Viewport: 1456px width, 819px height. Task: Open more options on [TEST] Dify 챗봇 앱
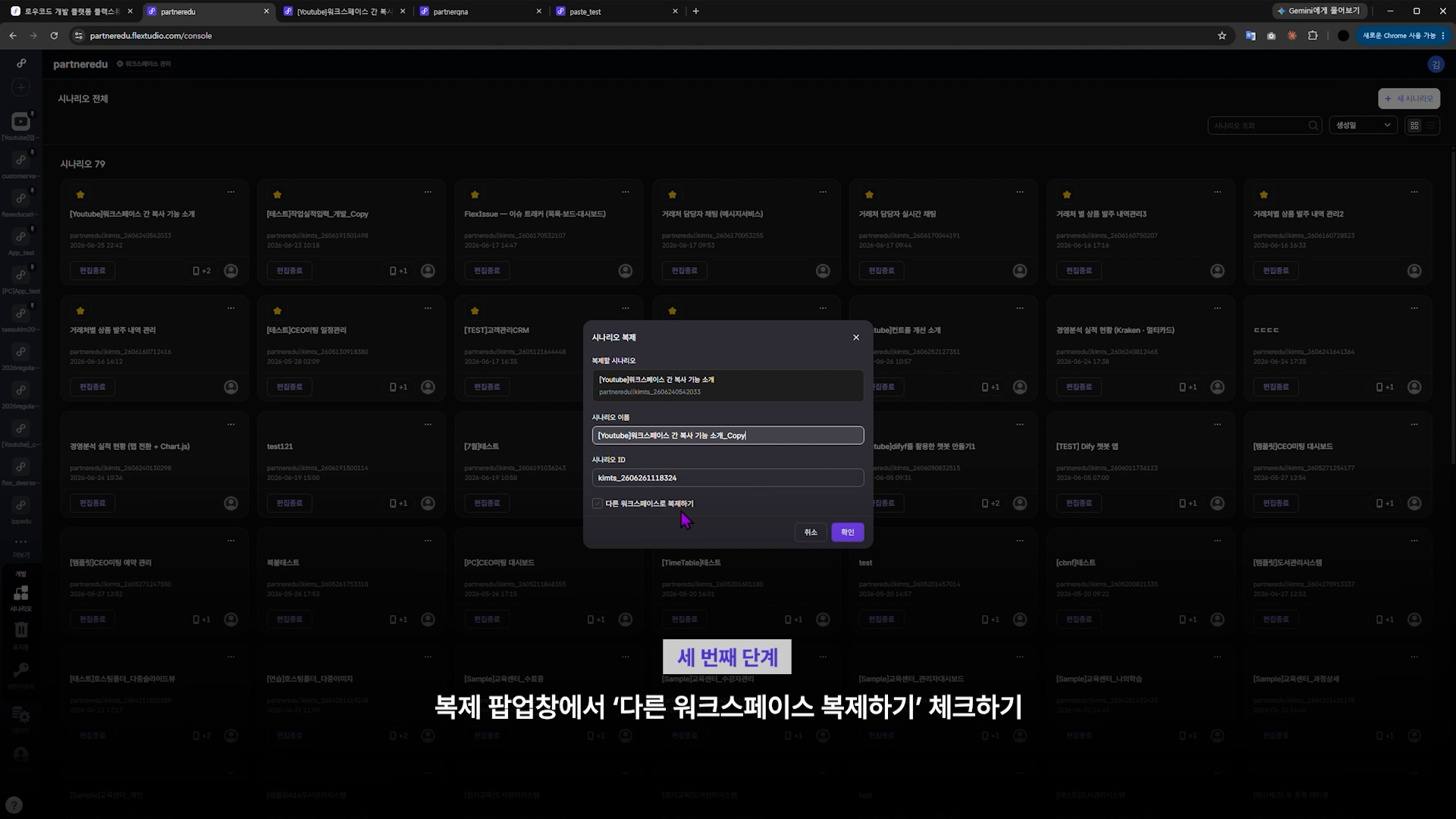pyautogui.click(x=1217, y=425)
